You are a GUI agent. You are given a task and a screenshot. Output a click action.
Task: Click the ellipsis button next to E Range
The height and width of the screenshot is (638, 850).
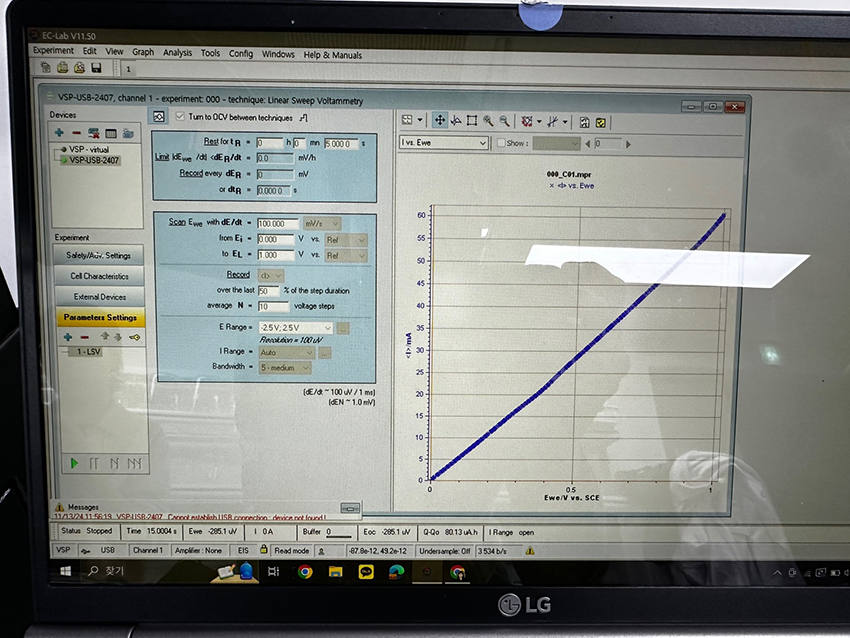tap(343, 328)
